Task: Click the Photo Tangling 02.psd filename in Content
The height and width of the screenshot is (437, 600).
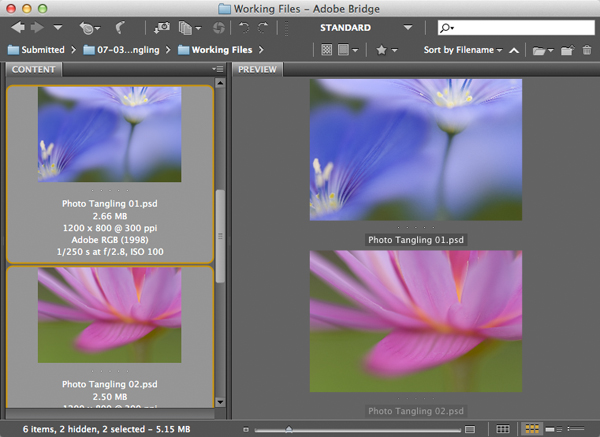Action: [109, 384]
